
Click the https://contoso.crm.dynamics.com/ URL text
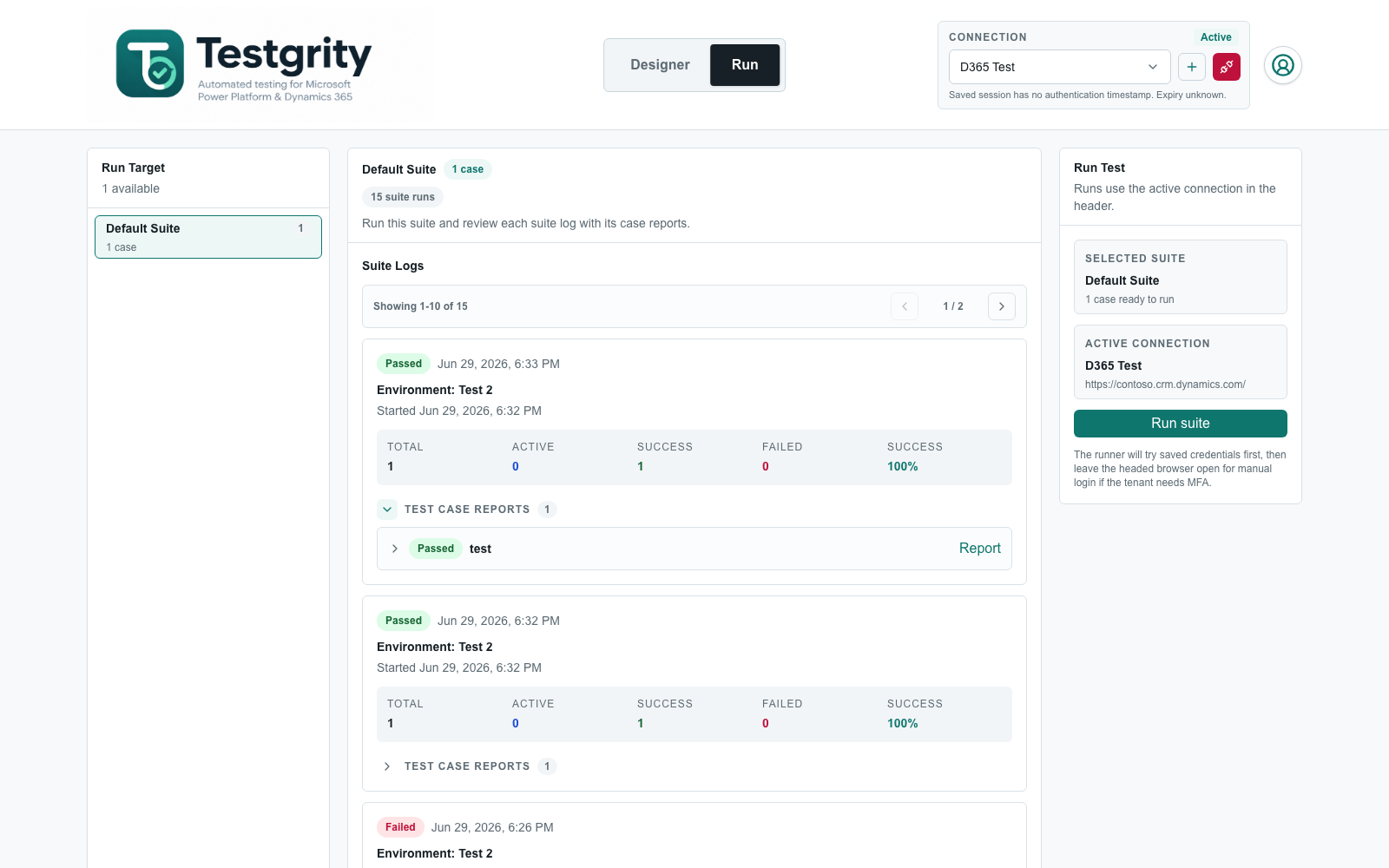(1165, 385)
